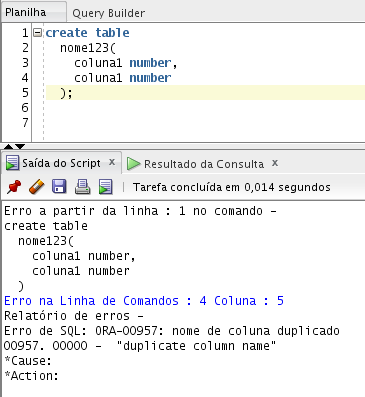Print the script output
The image size is (365, 397).
(x=82, y=187)
